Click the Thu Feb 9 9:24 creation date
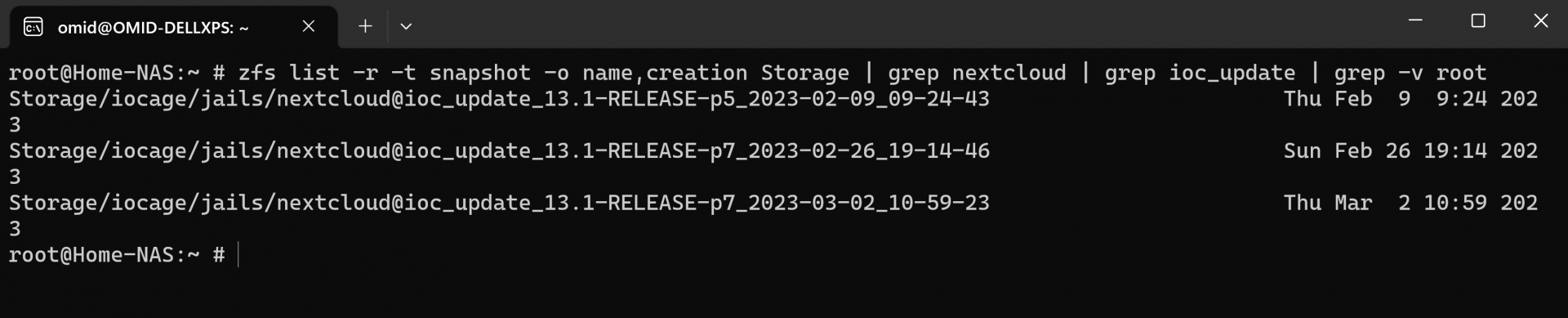1568x318 pixels. [1410, 99]
